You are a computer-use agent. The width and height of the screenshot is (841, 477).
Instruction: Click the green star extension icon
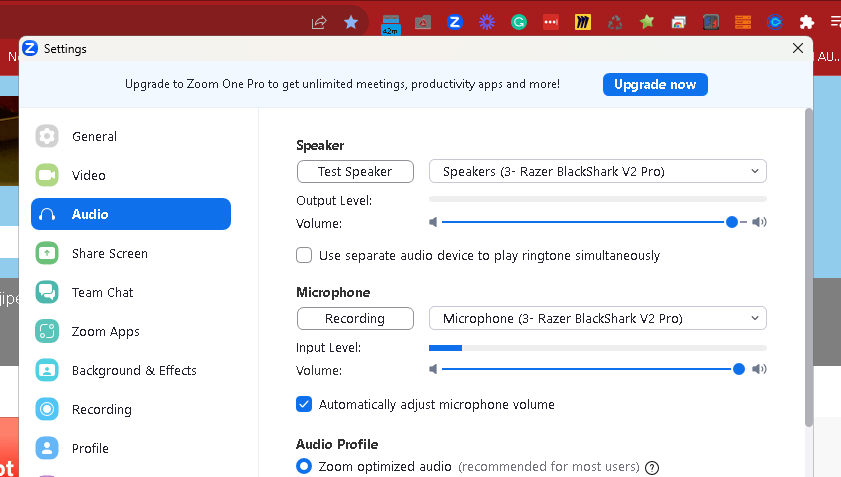coord(647,22)
